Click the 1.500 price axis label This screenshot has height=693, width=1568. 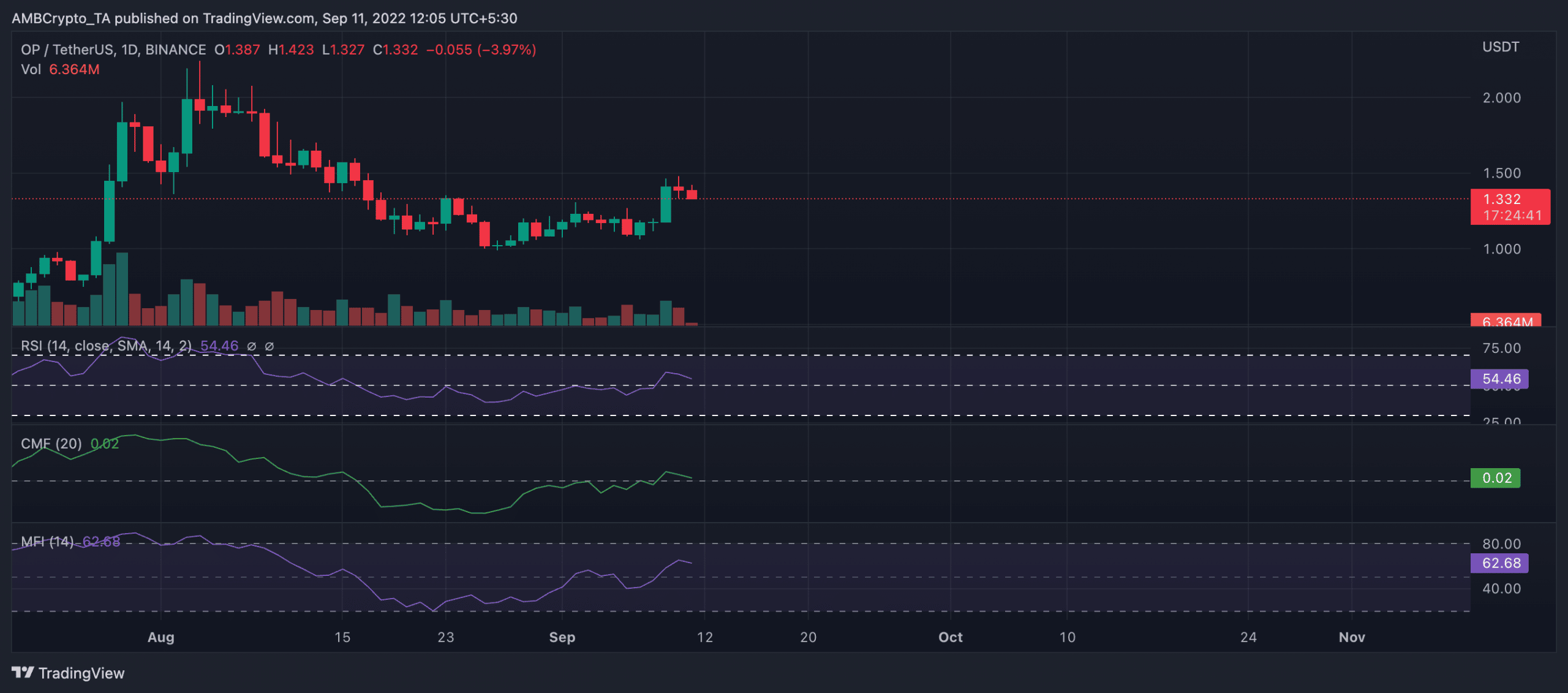pyautogui.click(x=1501, y=173)
